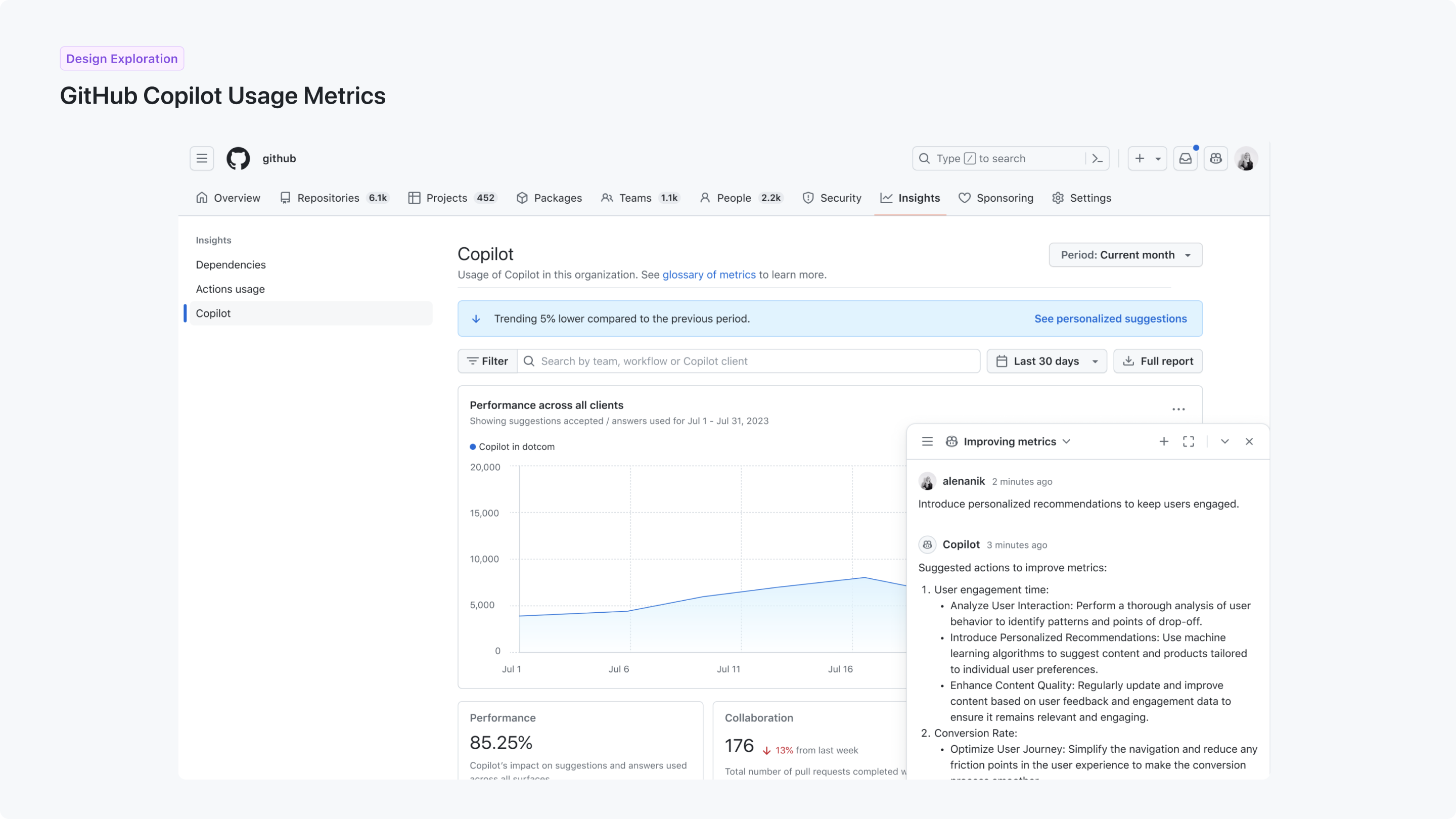This screenshot has width=1456, height=819.
Task: Expand the Improving metrics panel to fullscreen
Action: tap(1189, 441)
